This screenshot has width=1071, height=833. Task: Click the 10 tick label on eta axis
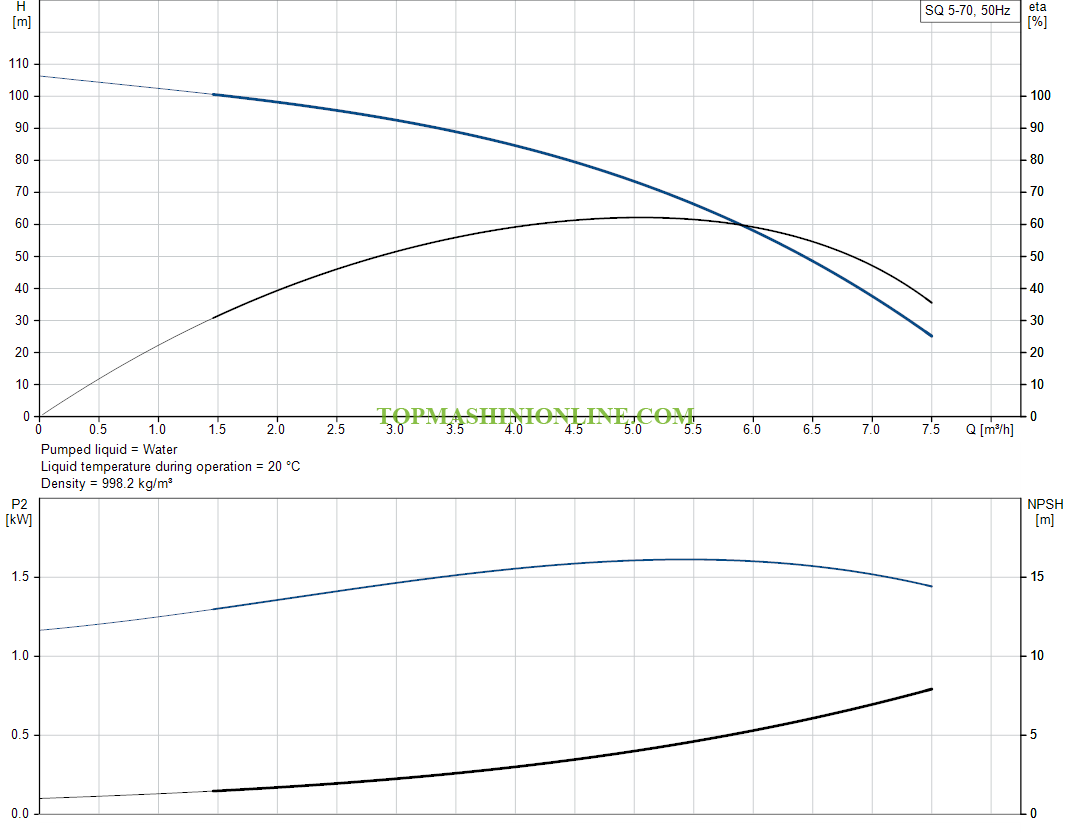pos(1037,384)
